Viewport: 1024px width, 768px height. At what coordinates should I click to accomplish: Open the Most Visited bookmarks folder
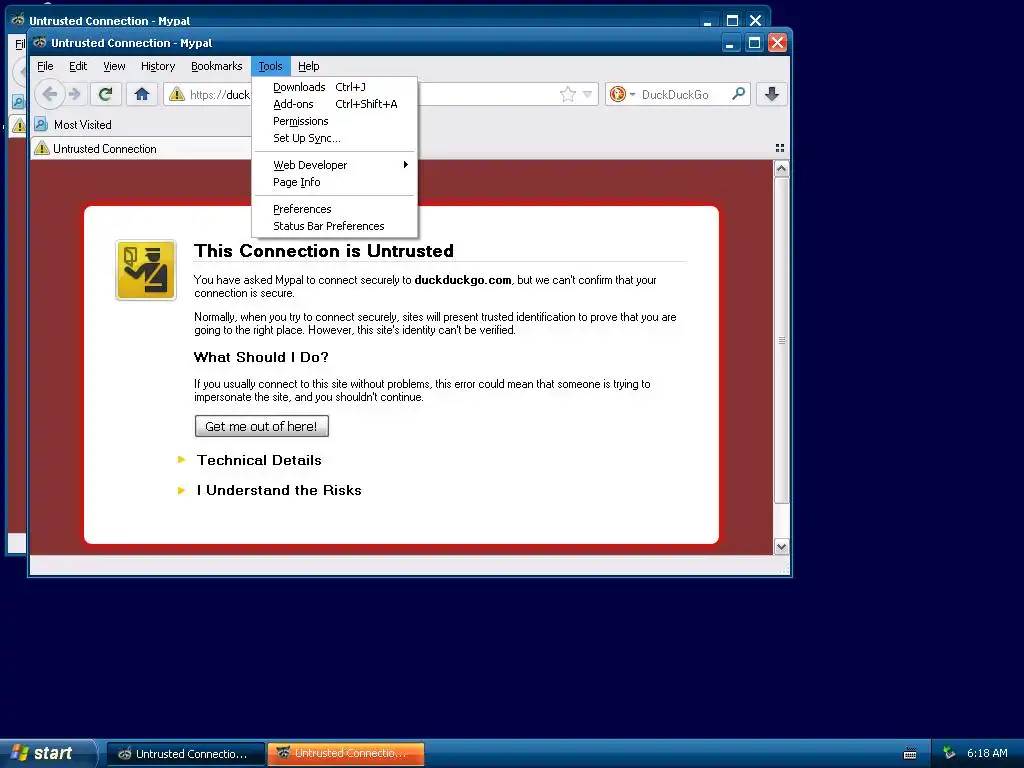coord(73,124)
